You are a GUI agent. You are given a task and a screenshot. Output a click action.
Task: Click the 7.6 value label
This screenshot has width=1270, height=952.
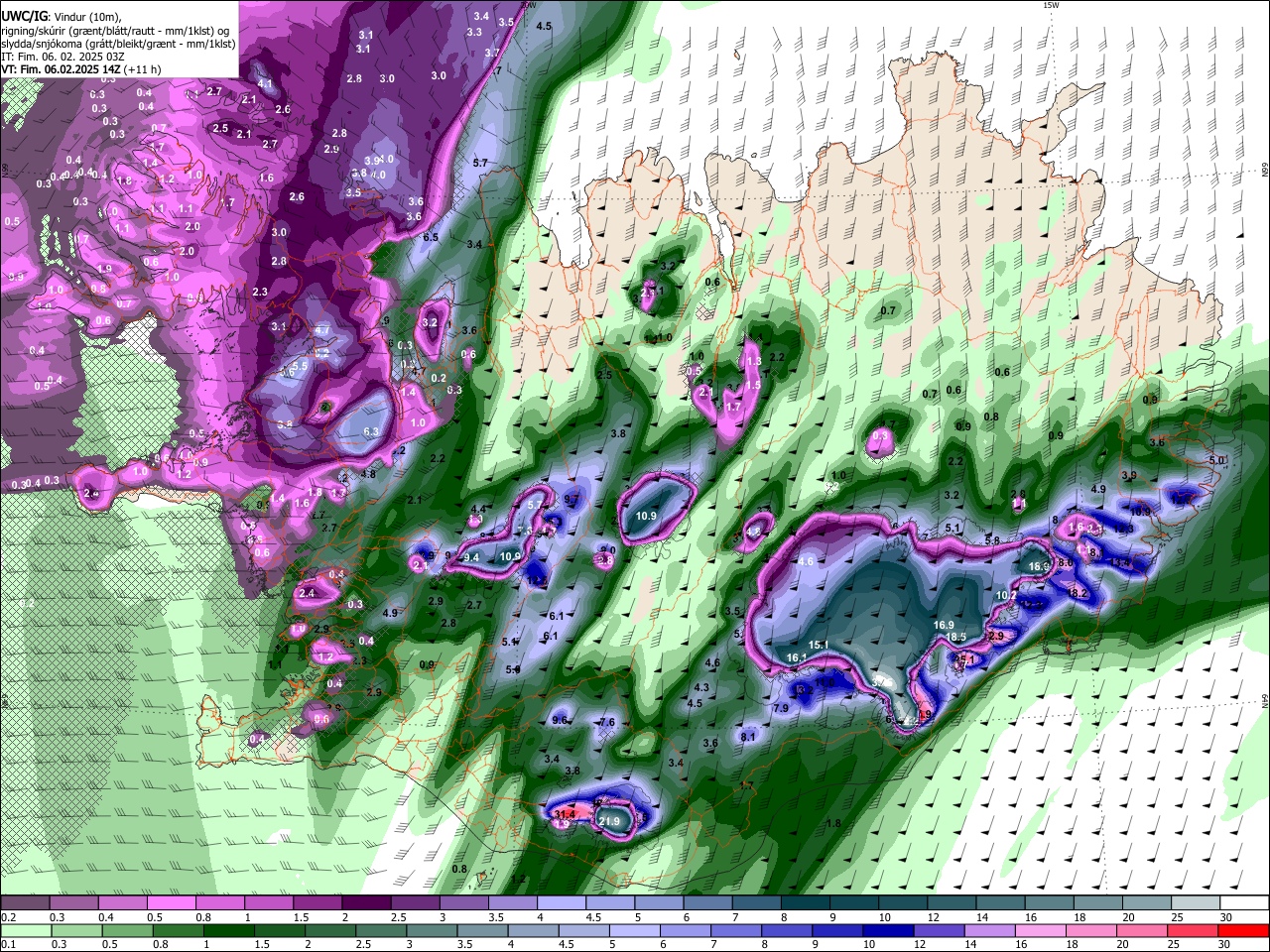(x=607, y=722)
